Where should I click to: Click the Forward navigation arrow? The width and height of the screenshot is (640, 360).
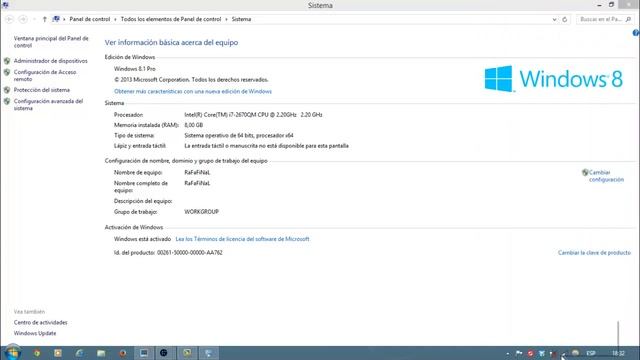click(23, 19)
